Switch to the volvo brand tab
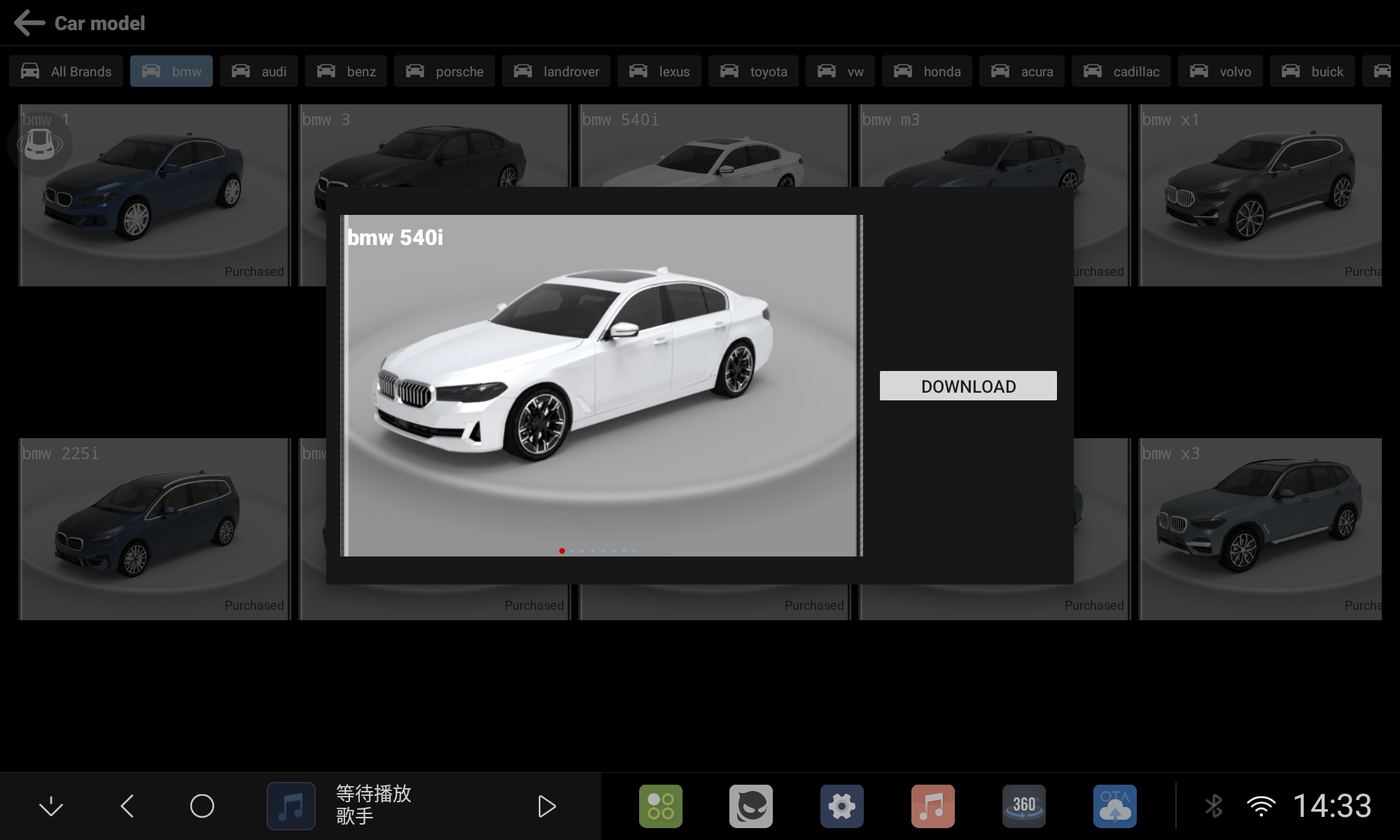The height and width of the screenshot is (840, 1400). pos(1220,71)
